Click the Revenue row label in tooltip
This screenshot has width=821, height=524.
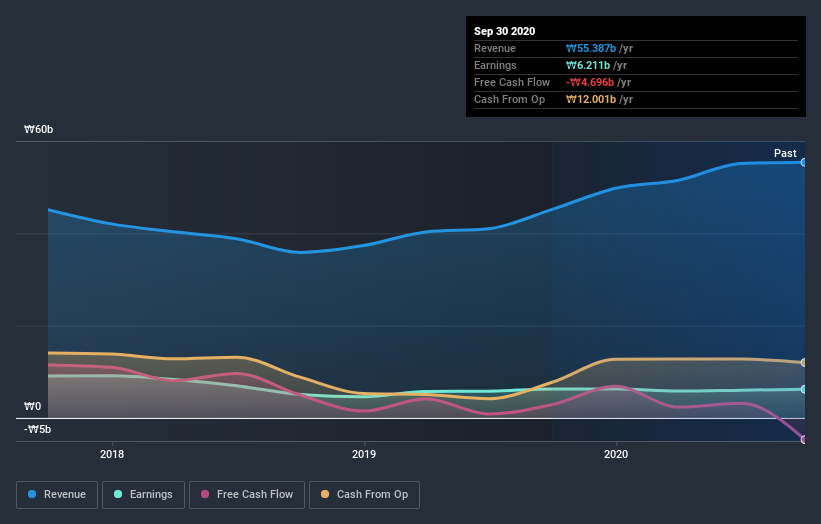pyautogui.click(x=495, y=48)
